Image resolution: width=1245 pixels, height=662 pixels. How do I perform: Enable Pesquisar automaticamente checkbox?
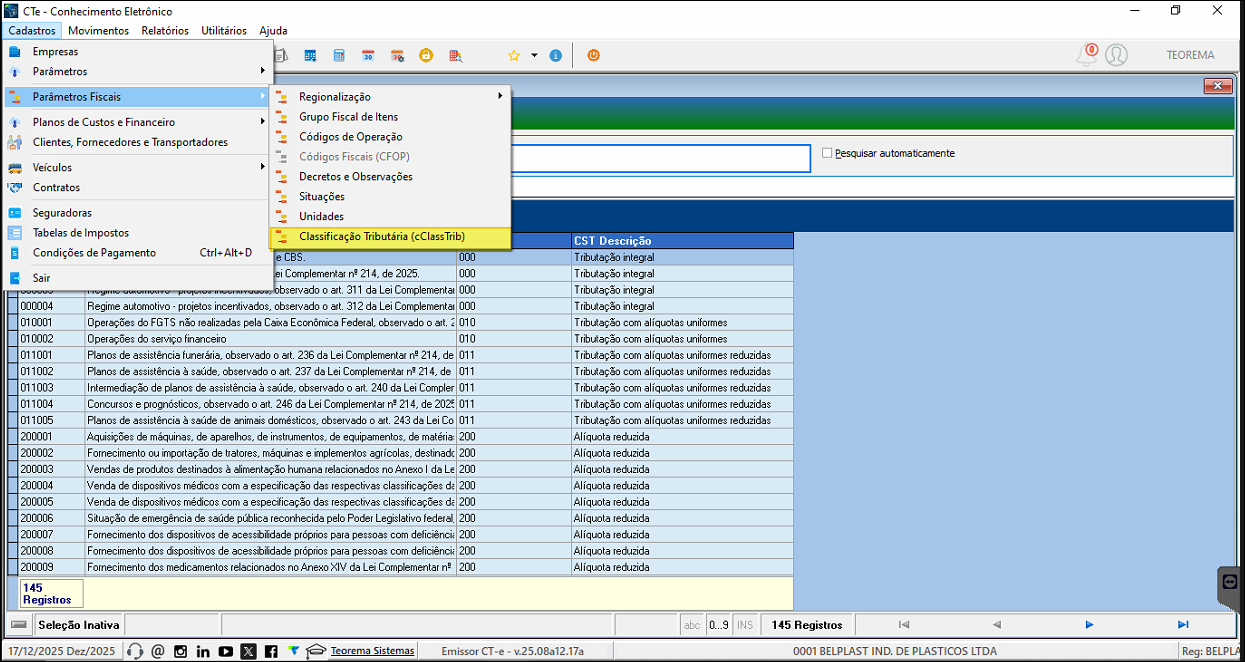[x=827, y=153]
